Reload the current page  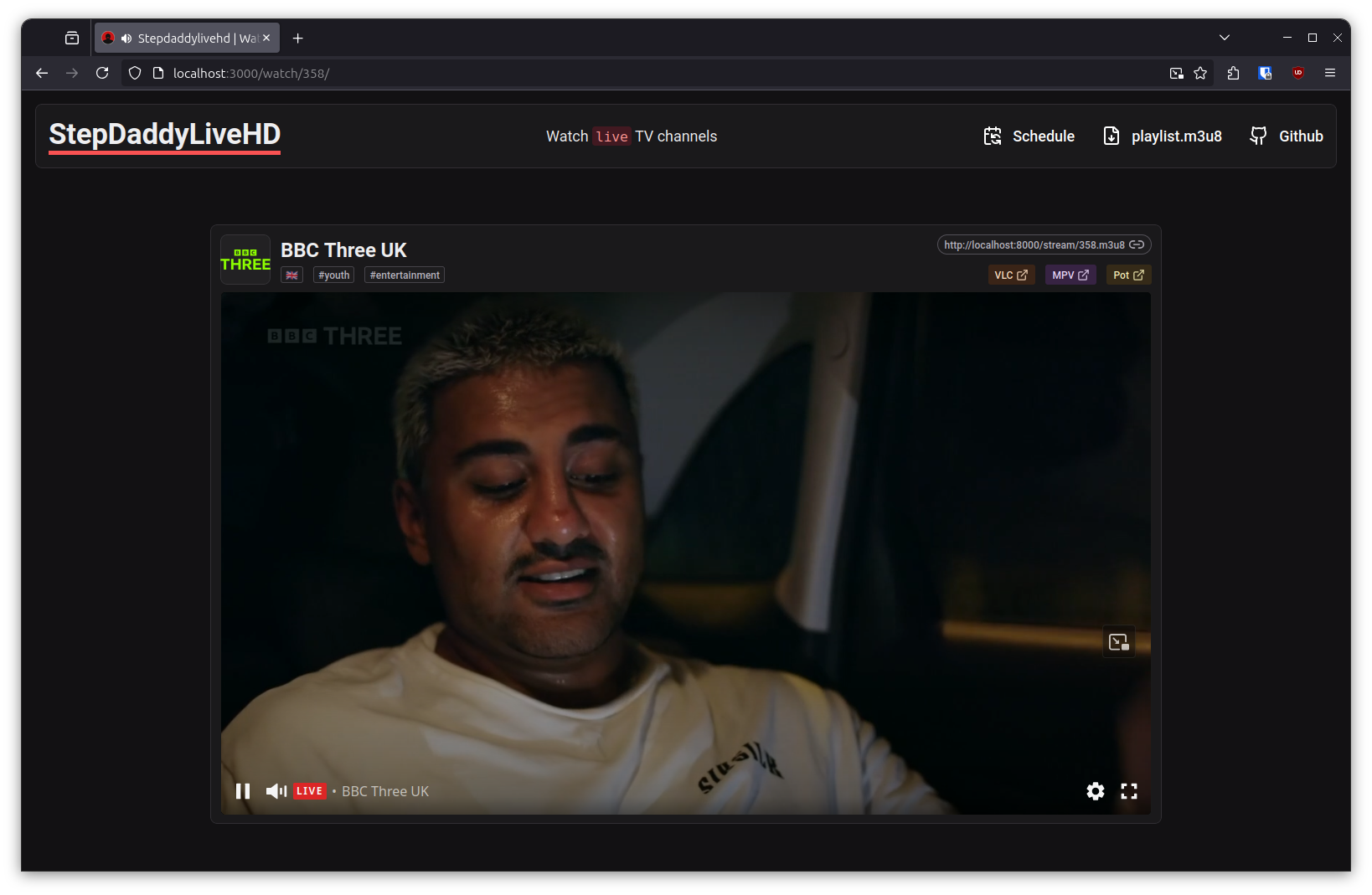[x=102, y=73]
